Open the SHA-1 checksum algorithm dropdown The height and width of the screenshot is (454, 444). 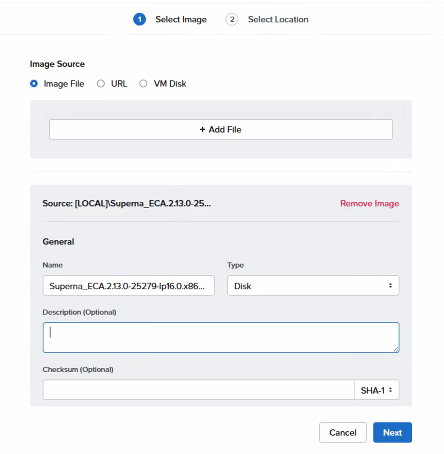pyautogui.click(x=377, y=390)
